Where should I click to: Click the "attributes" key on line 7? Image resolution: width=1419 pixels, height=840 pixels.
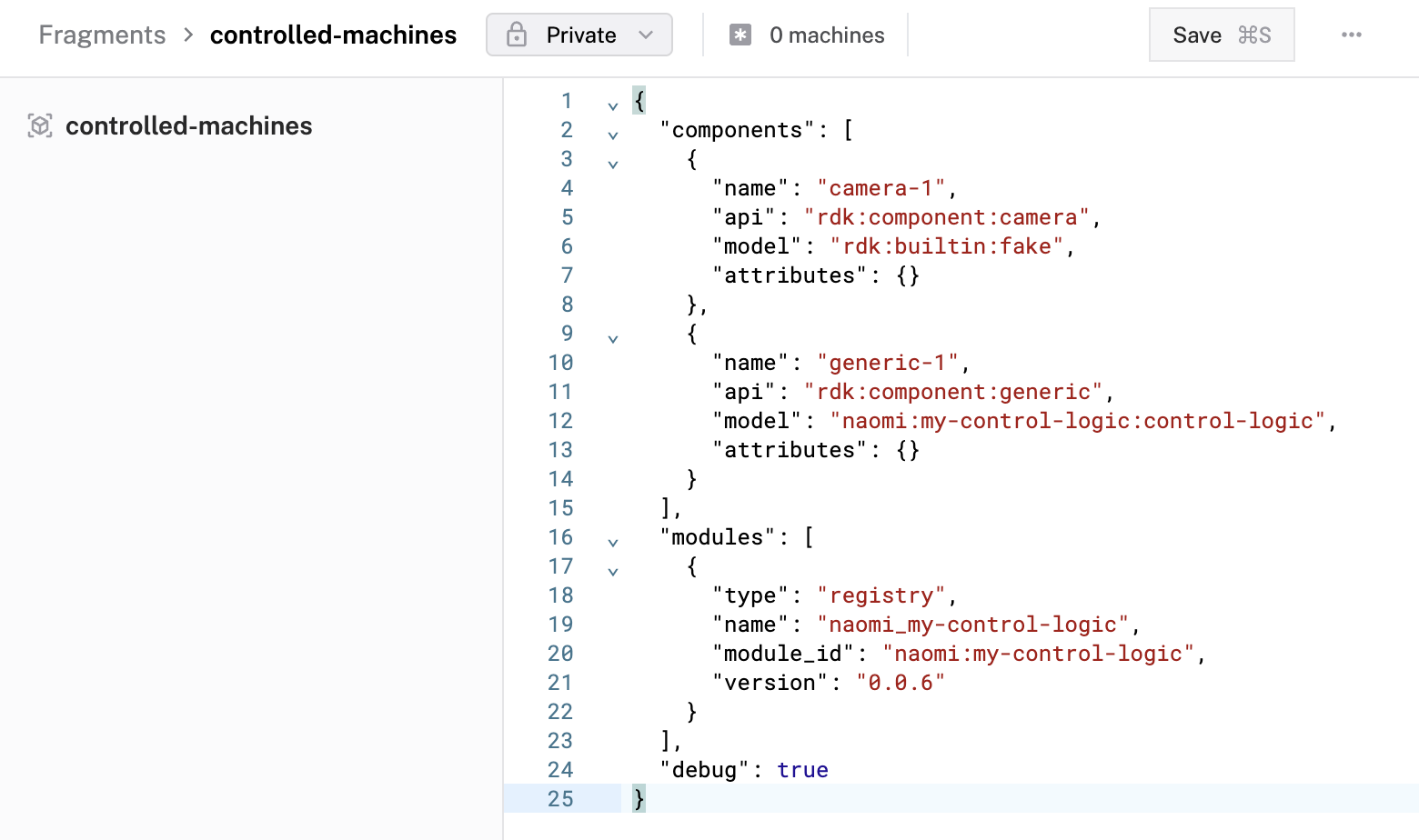point(790,275)
